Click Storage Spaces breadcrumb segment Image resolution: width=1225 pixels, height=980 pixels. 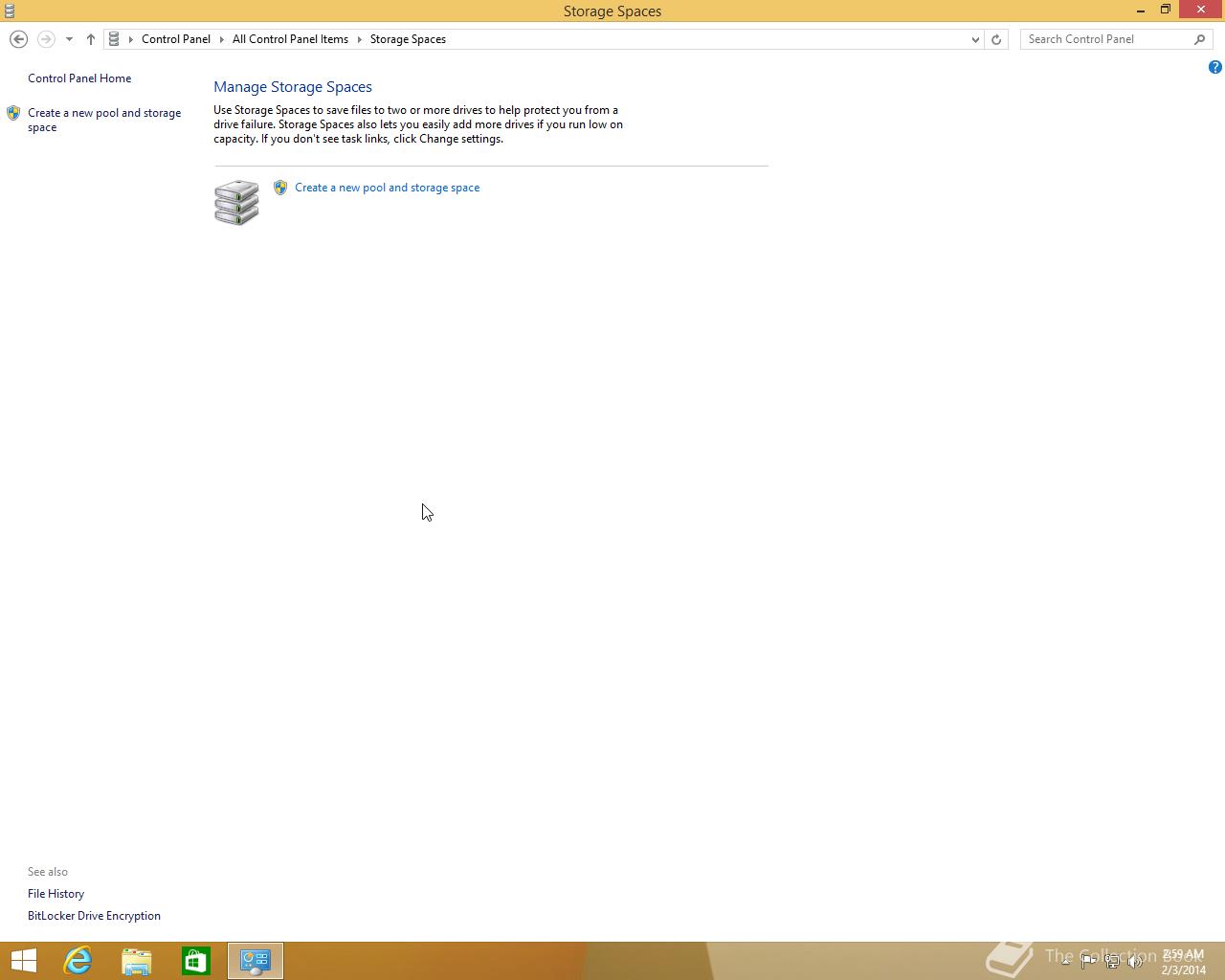click(408, 39)
